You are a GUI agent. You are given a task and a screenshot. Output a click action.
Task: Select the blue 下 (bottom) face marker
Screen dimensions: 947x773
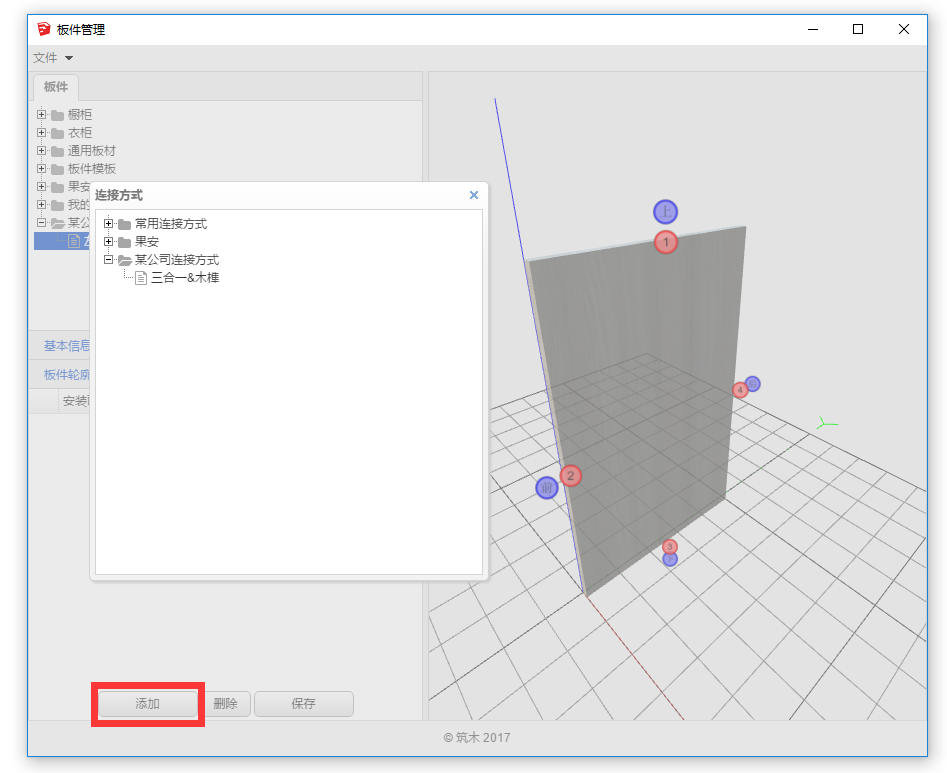coord(670,560)
